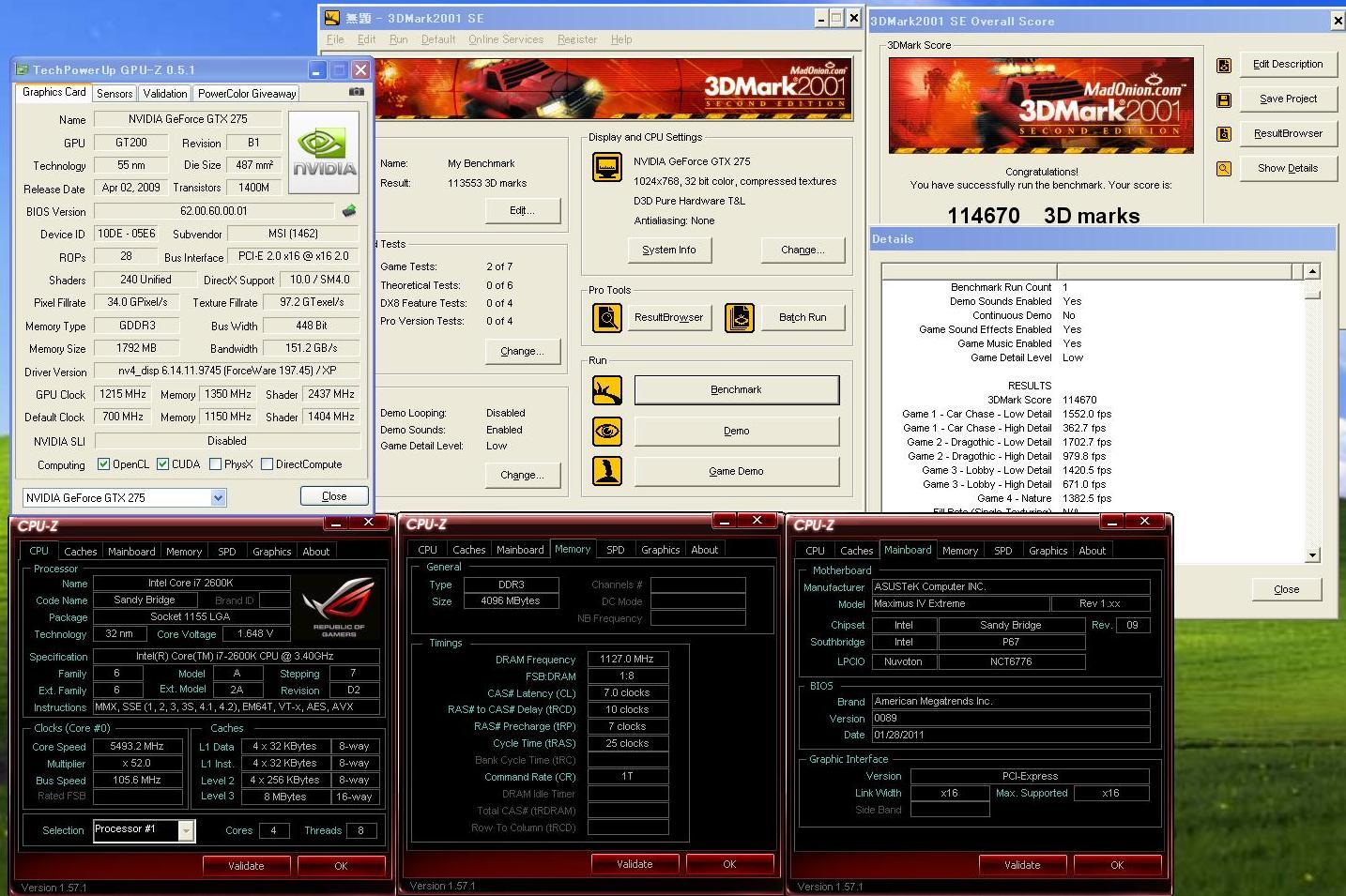The image size is (1346, 896).
Task: Click the Core Speed 5493.2 MHz value
Action: (138, 747)
